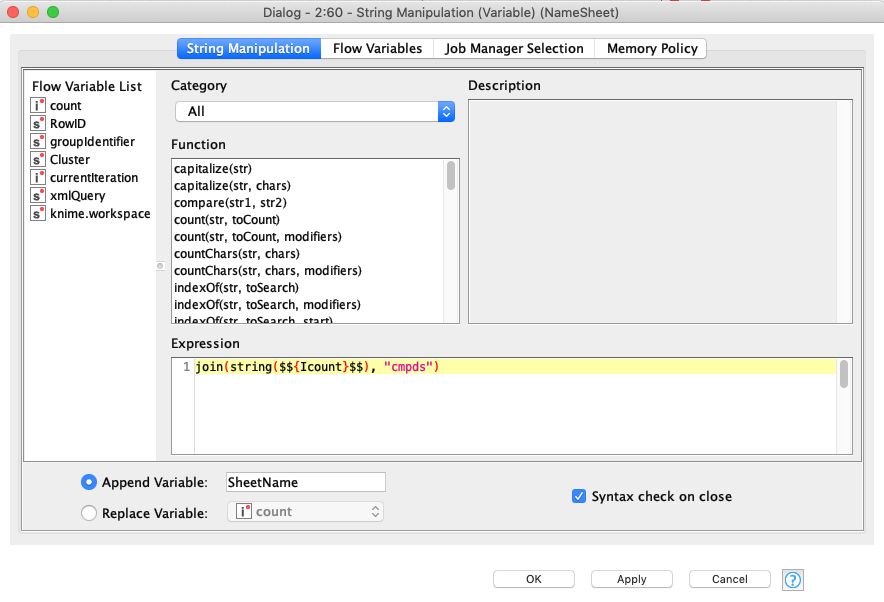
Task: Select xmlQuery flow variable
Action: click(x=78, y=196)
